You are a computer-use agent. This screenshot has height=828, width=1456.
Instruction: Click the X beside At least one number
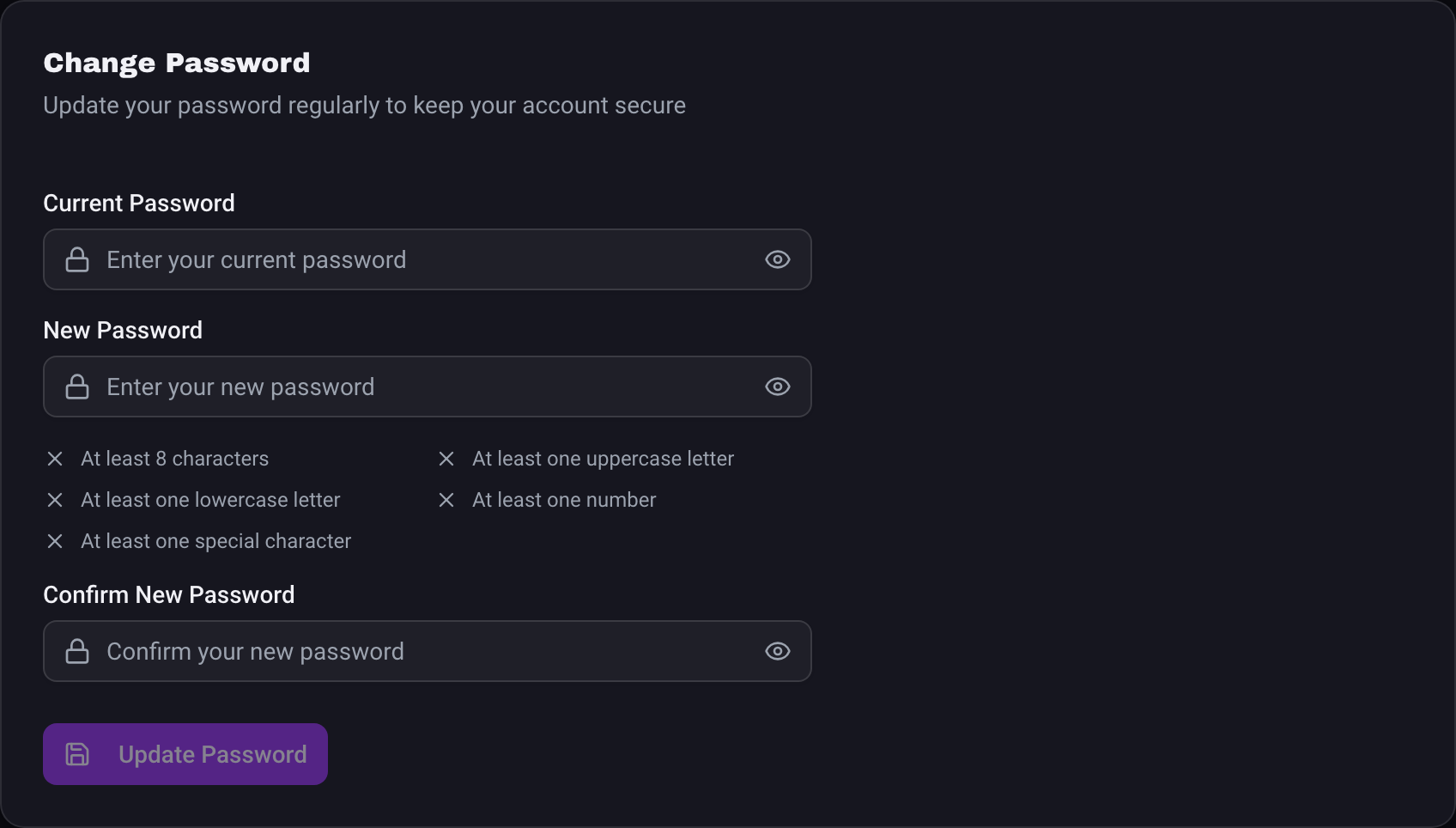click(x=446, y=500)
